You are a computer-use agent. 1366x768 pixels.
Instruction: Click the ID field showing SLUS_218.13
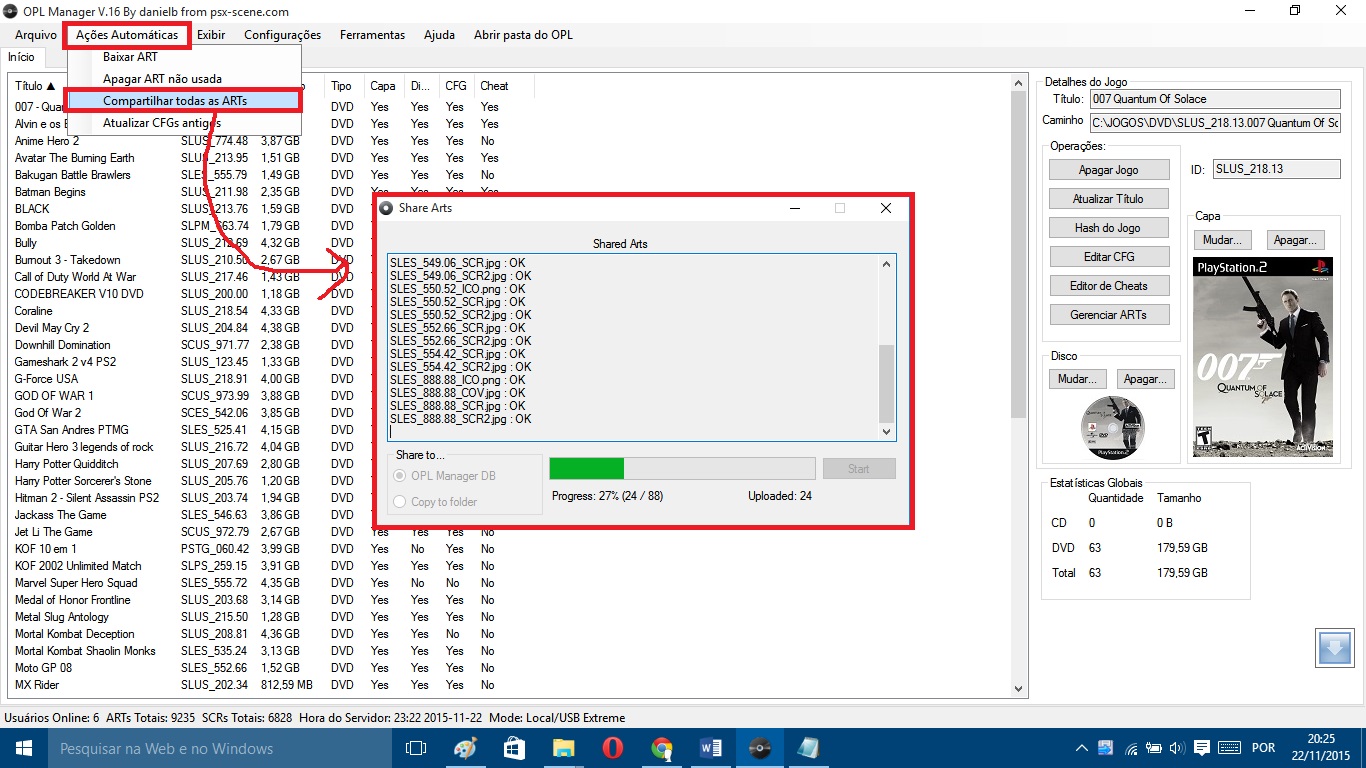(1276, 169)
